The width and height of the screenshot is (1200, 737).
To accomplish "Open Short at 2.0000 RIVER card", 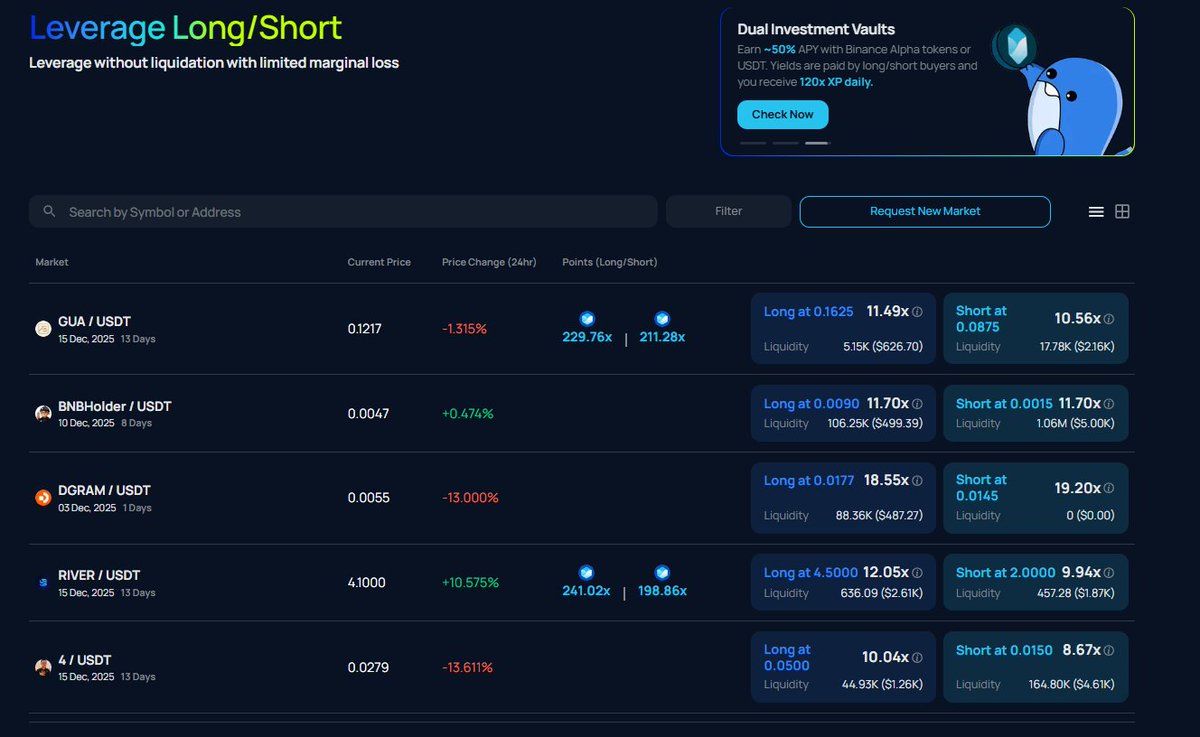I will (x=1035, y=582).
